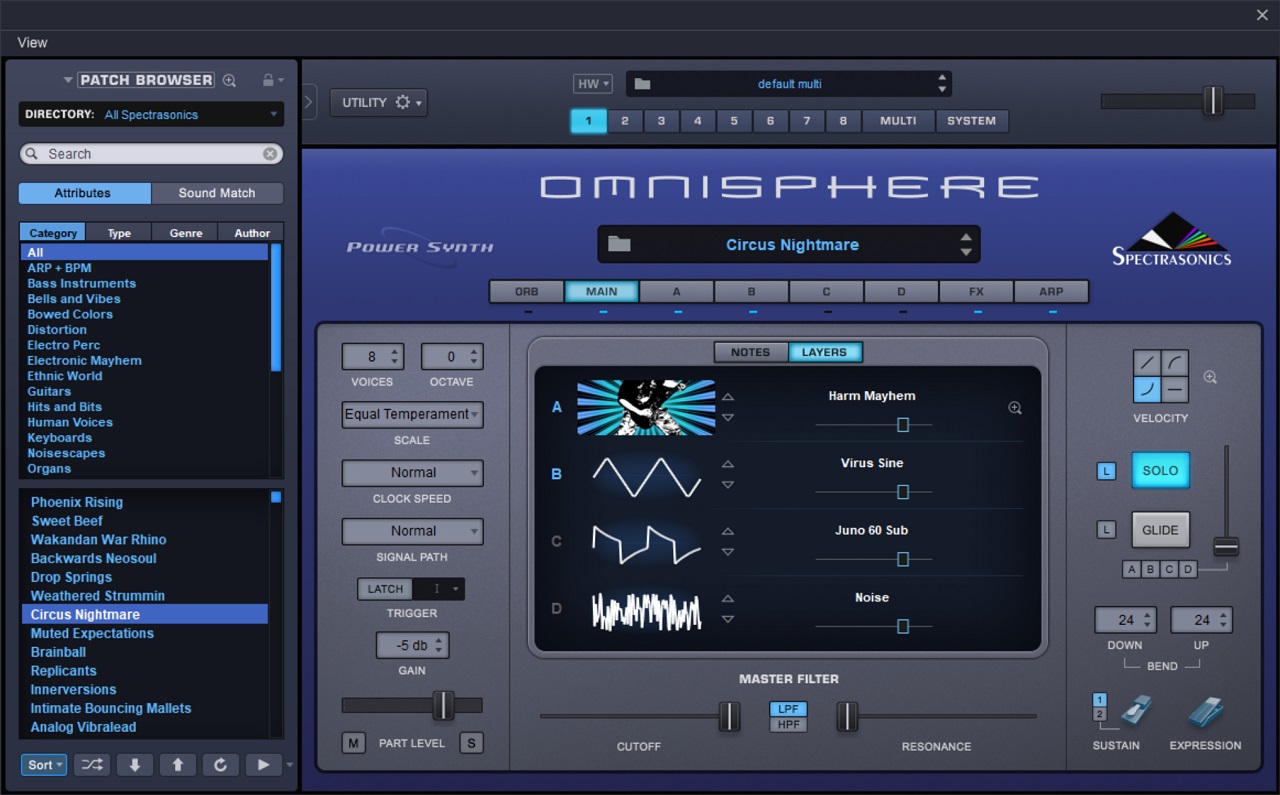This screenshot has width=1280, height=795.
Task: Toggle the SOLO button on
Action: (1160, 471)
